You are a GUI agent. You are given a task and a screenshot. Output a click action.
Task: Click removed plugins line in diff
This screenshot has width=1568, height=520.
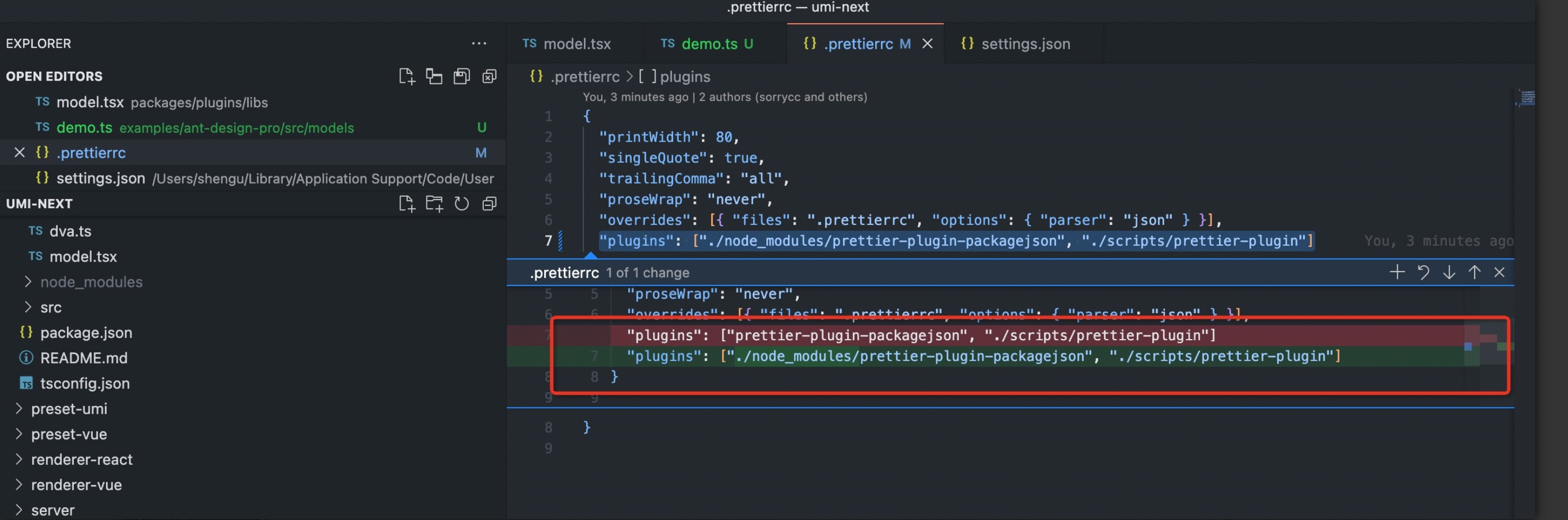tap(921, 335)
